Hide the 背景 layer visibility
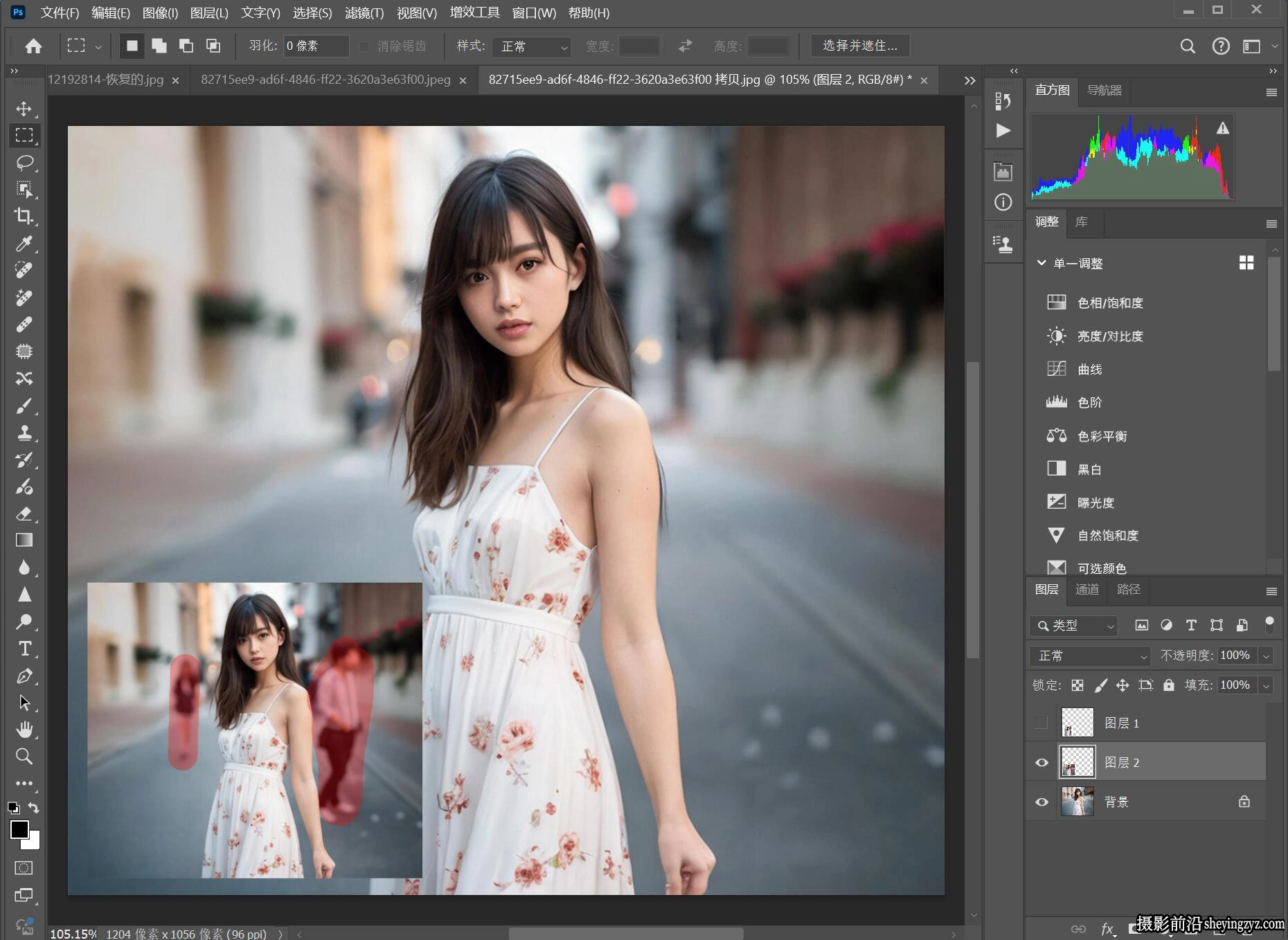 click(1041, 802)
